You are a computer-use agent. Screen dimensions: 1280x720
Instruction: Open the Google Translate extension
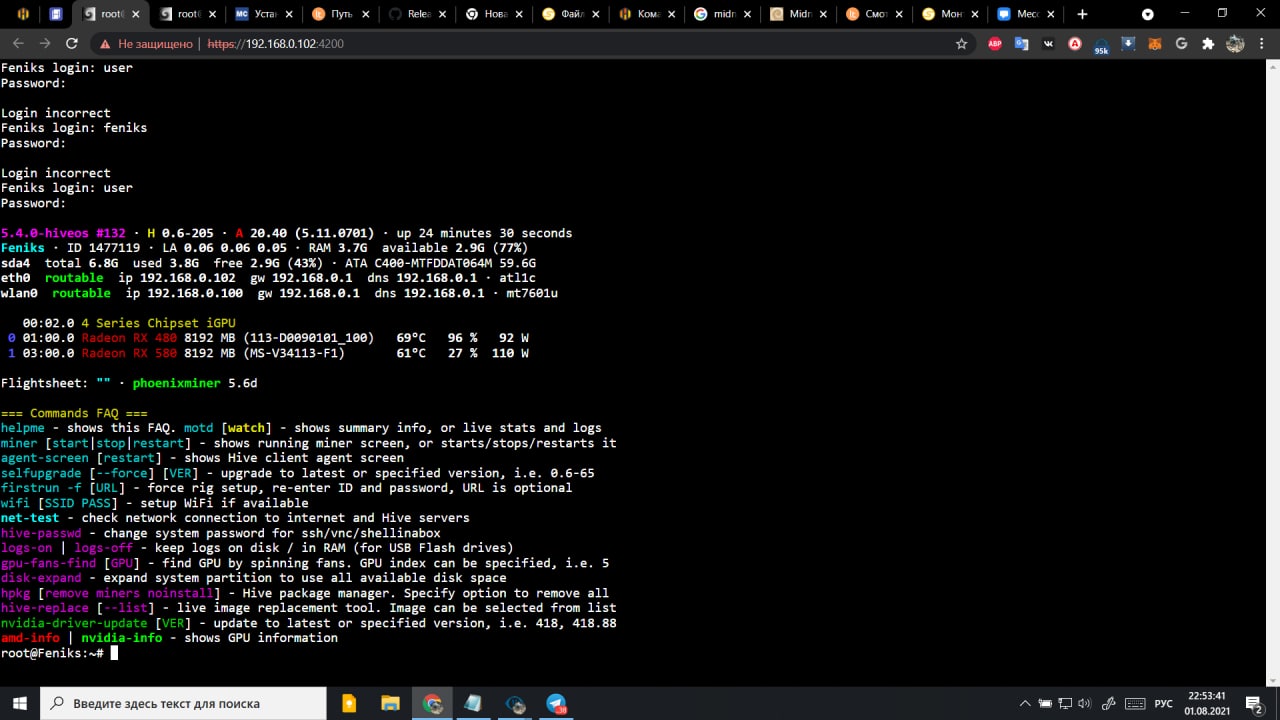(1022, 44)
